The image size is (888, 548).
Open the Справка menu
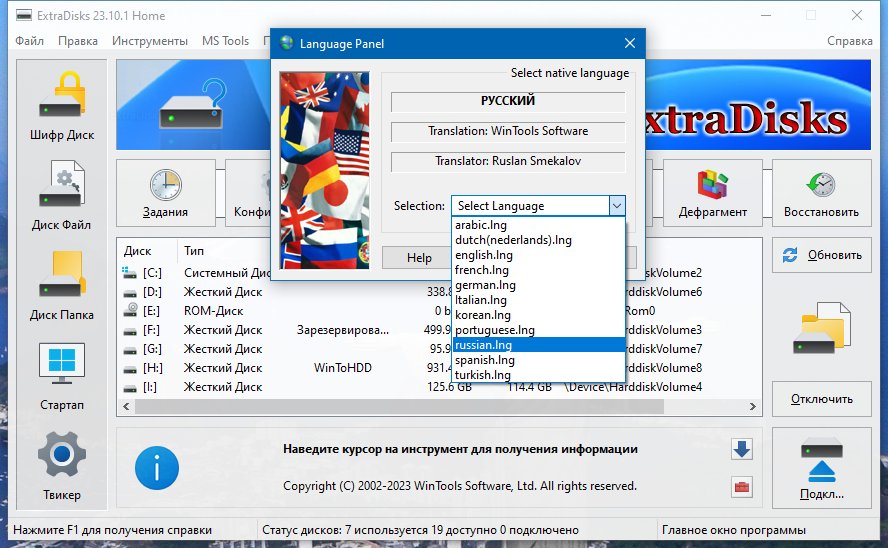849,41
